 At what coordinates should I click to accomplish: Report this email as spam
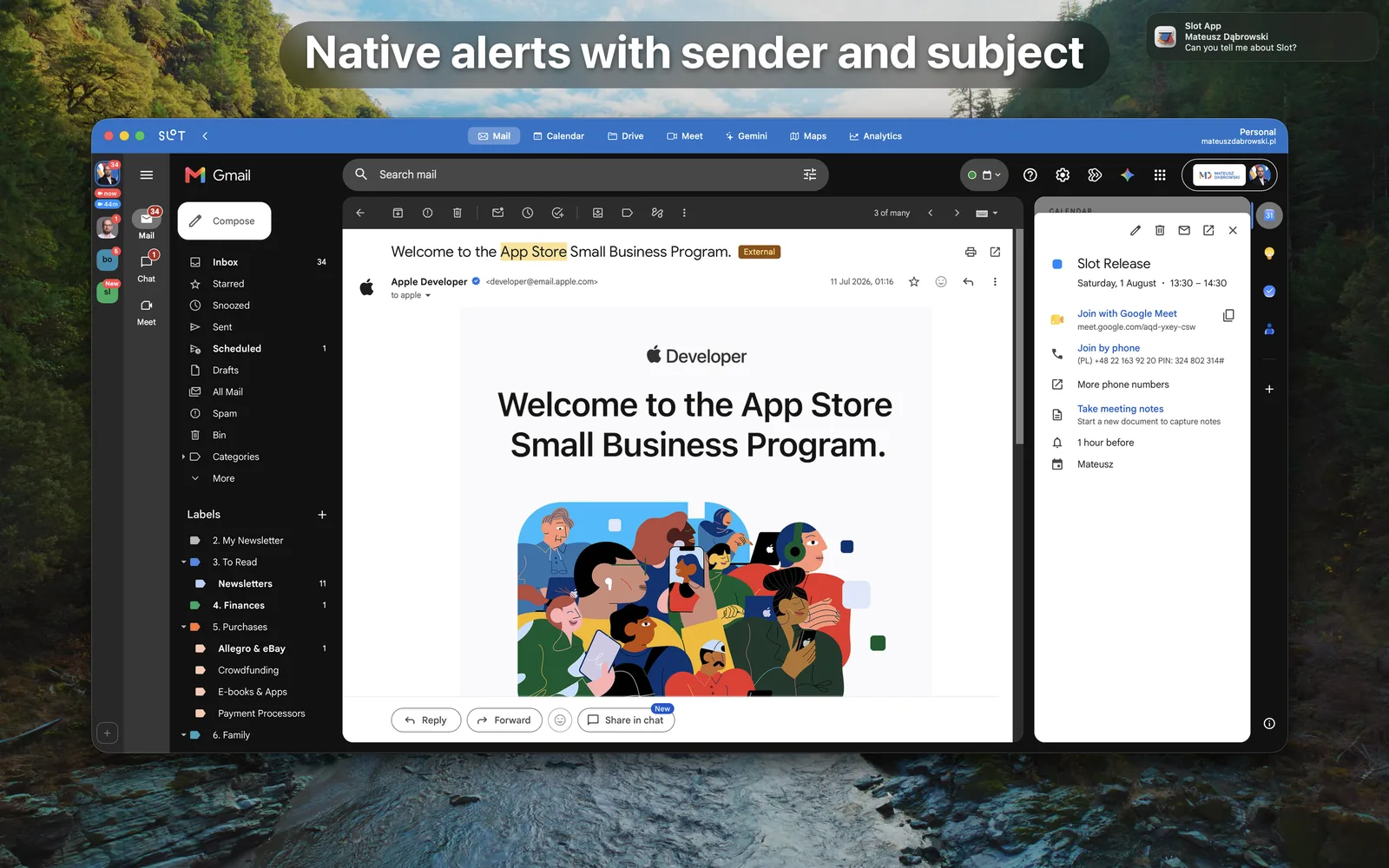tap(427, 213)
